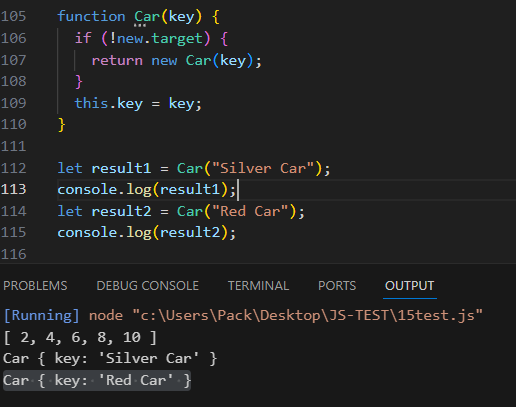Open the DEBUG CONSOLE tab

click(147, 286)
